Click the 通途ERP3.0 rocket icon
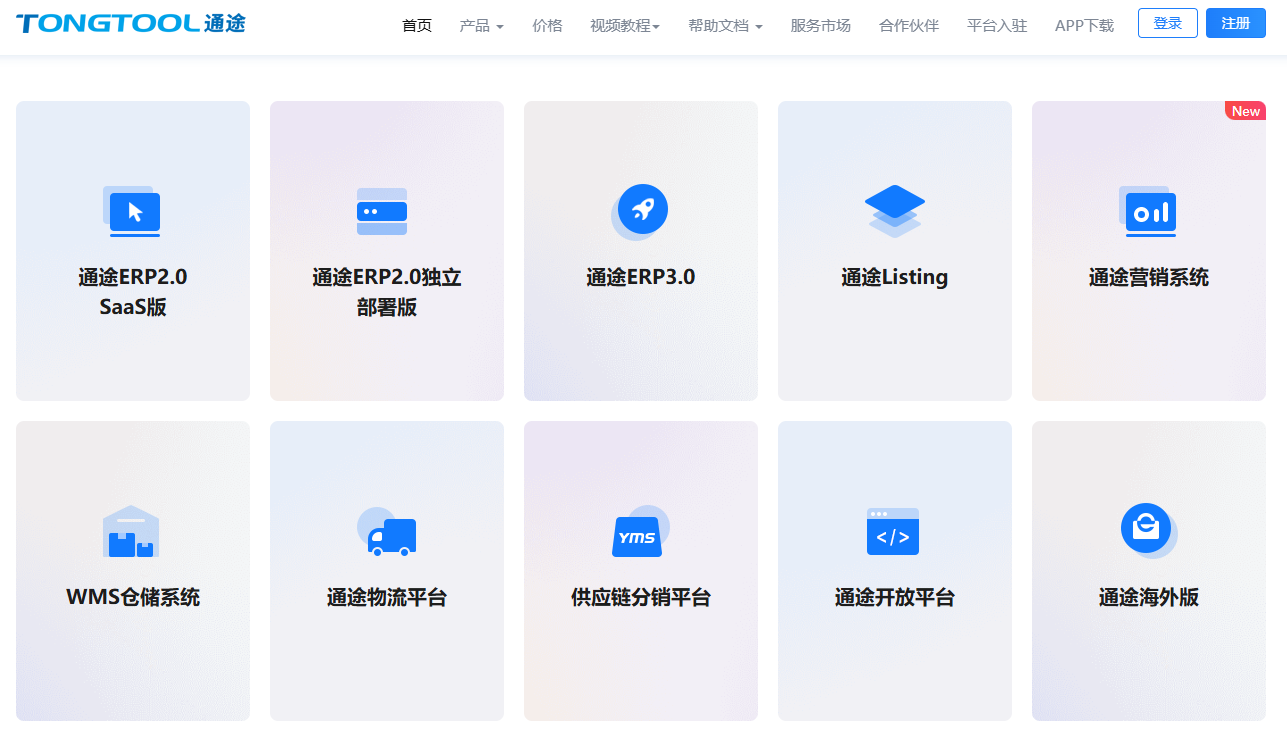The width and height of the screenshot is (1287, 735). (x=640, y=210)
